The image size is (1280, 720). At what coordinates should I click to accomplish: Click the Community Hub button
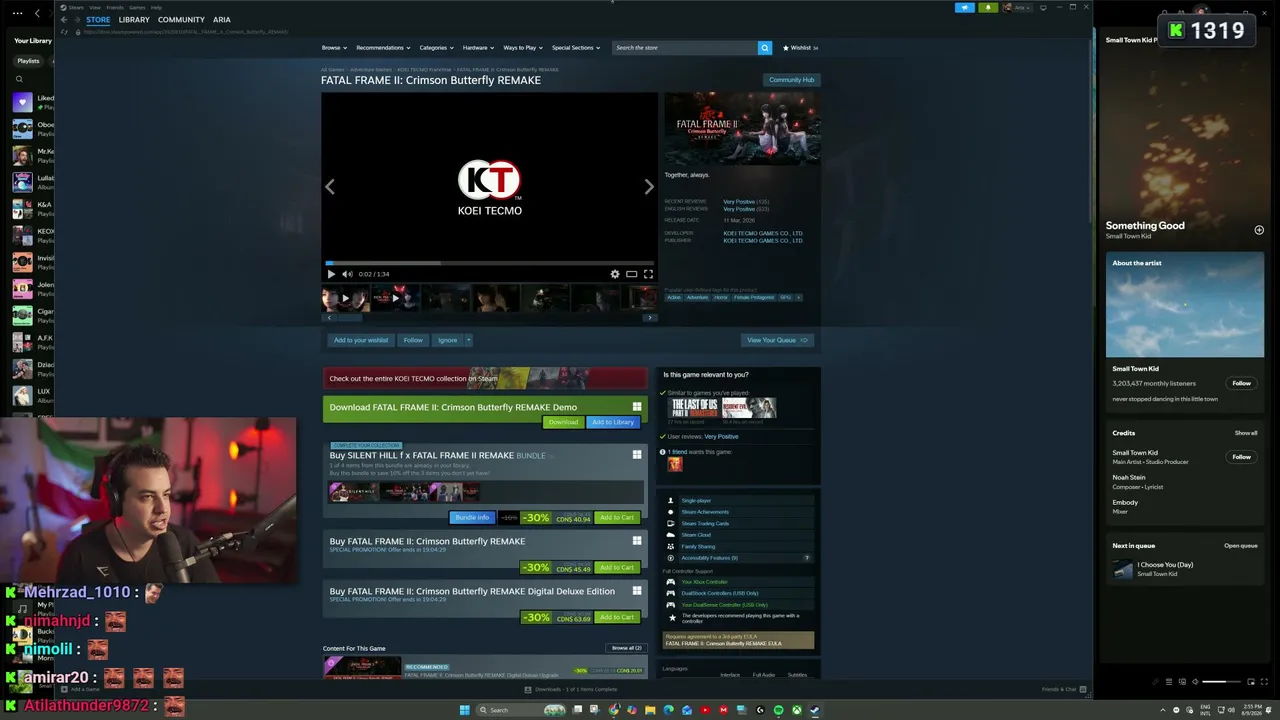[x=791, y=80]
